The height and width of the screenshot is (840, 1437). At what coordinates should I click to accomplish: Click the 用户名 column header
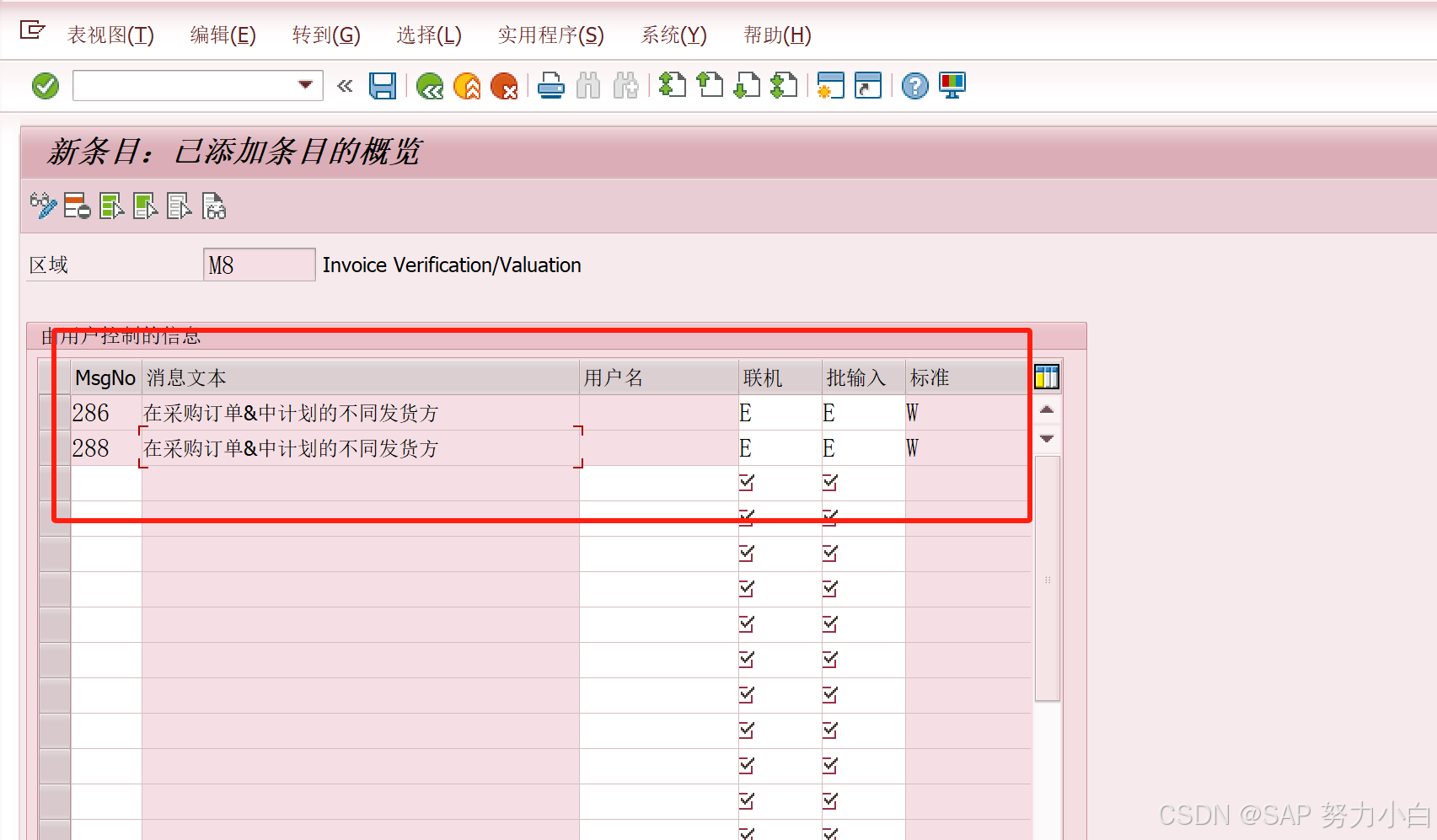[x=659, y=377]
